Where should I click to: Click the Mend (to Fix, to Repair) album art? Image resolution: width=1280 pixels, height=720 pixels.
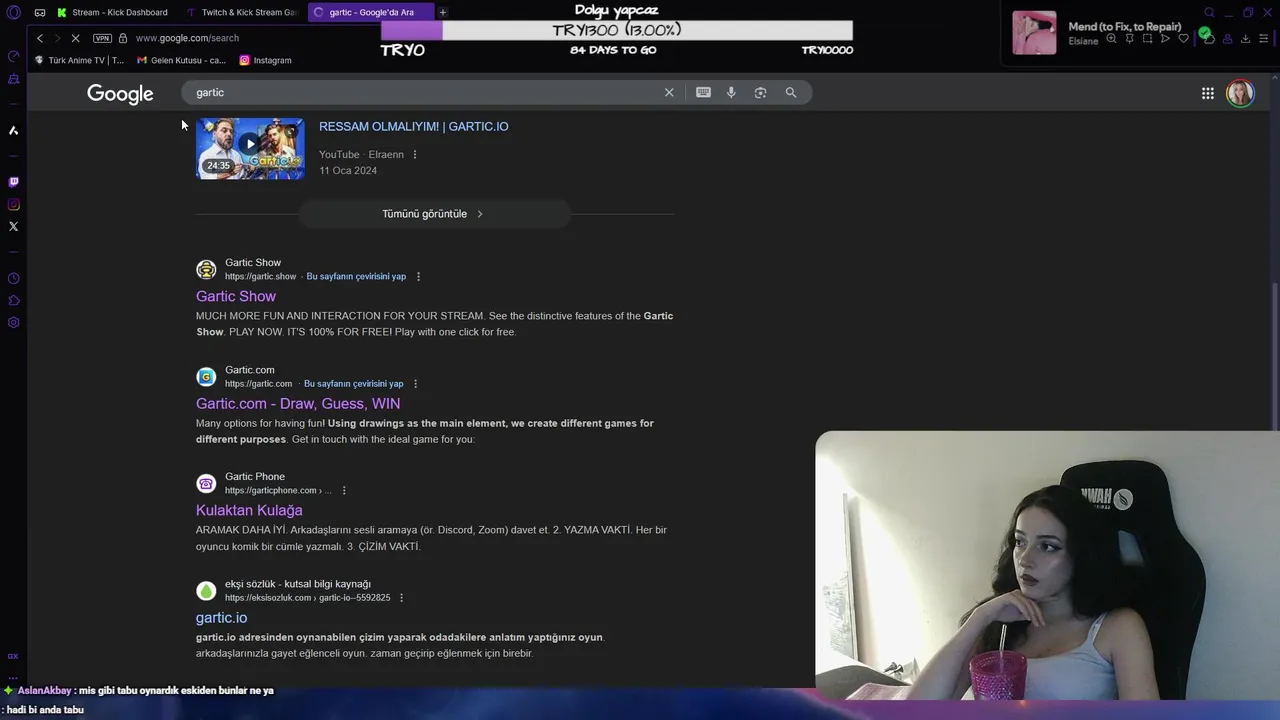(1034, 32)
